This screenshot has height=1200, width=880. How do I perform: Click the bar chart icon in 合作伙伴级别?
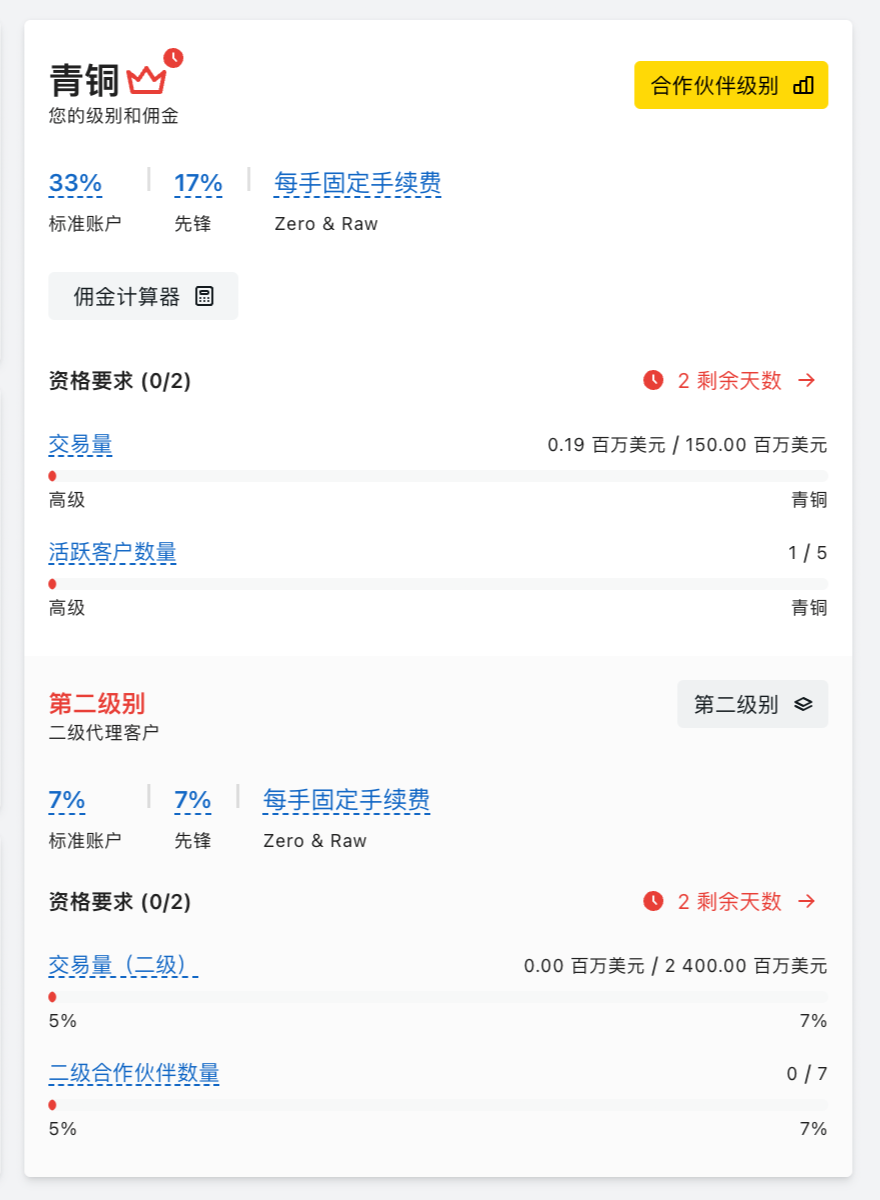[x=803, y=85]
